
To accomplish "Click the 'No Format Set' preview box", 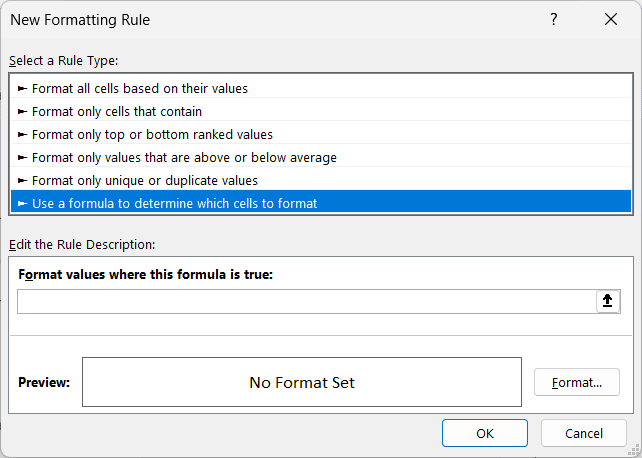I will pos(302,382).
